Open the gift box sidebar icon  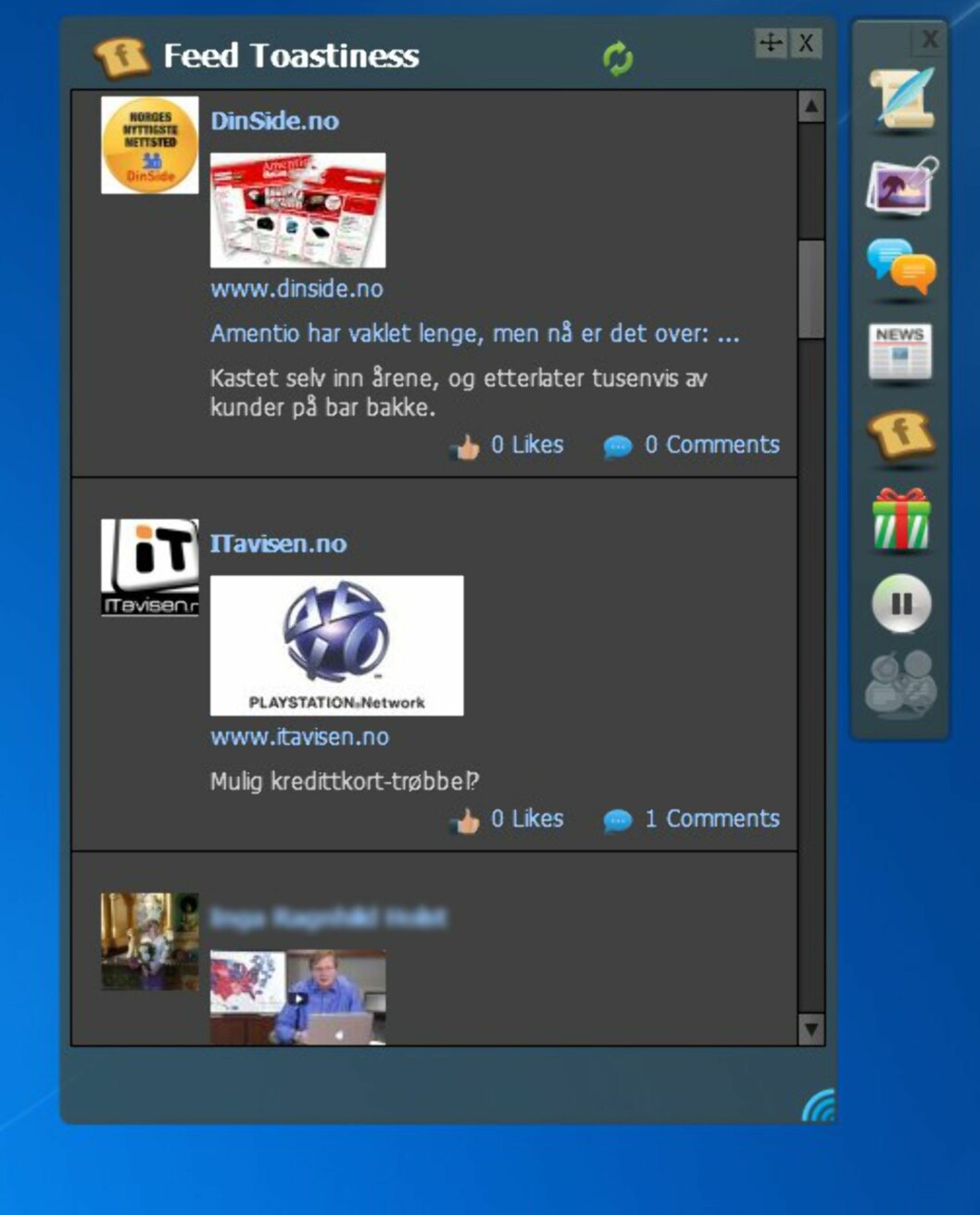pyautogui.click(x=901, y=520)
